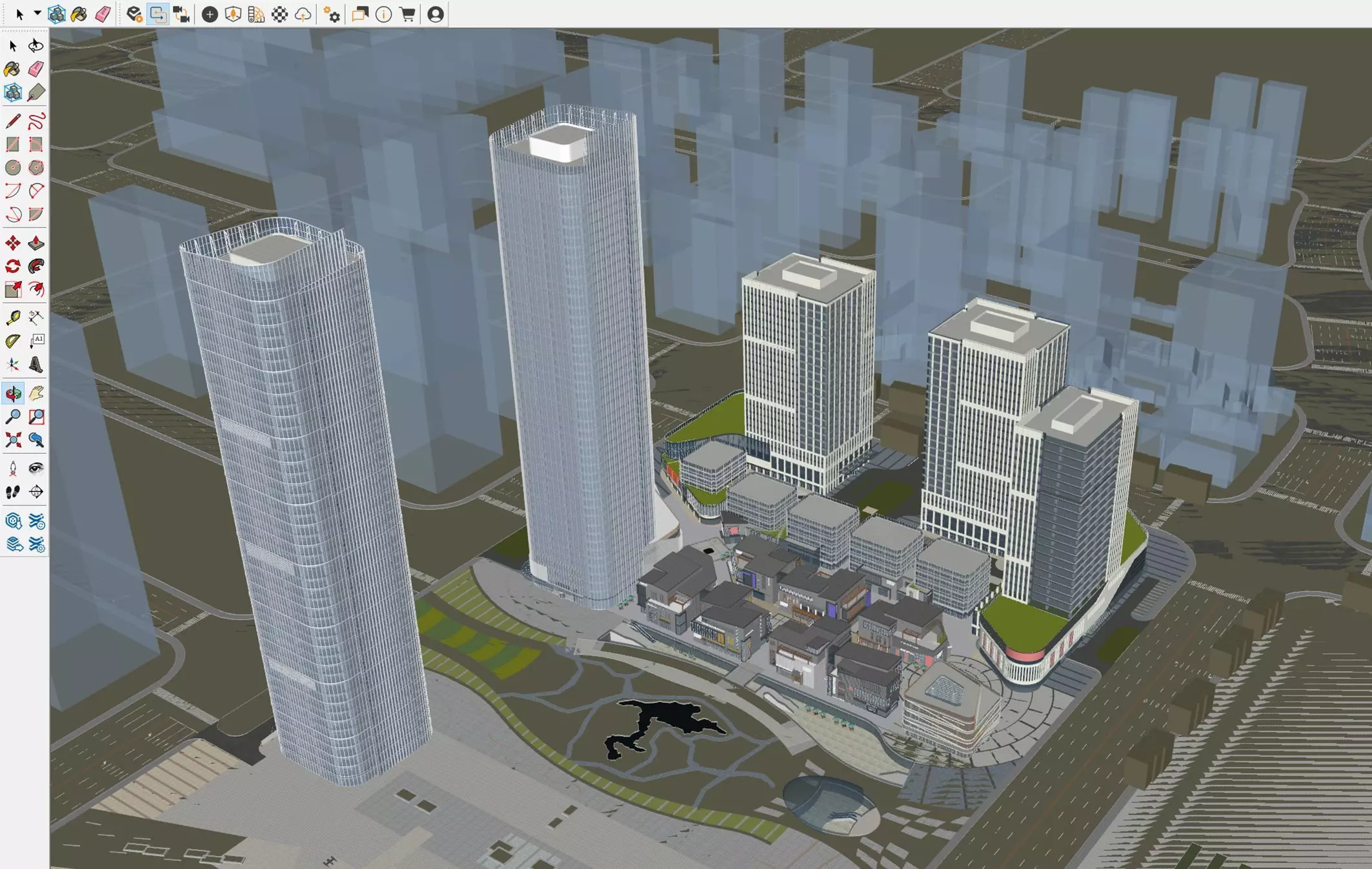Select the Scale tool
This screenshot has height=869, width=1372.
coord(13,289)
